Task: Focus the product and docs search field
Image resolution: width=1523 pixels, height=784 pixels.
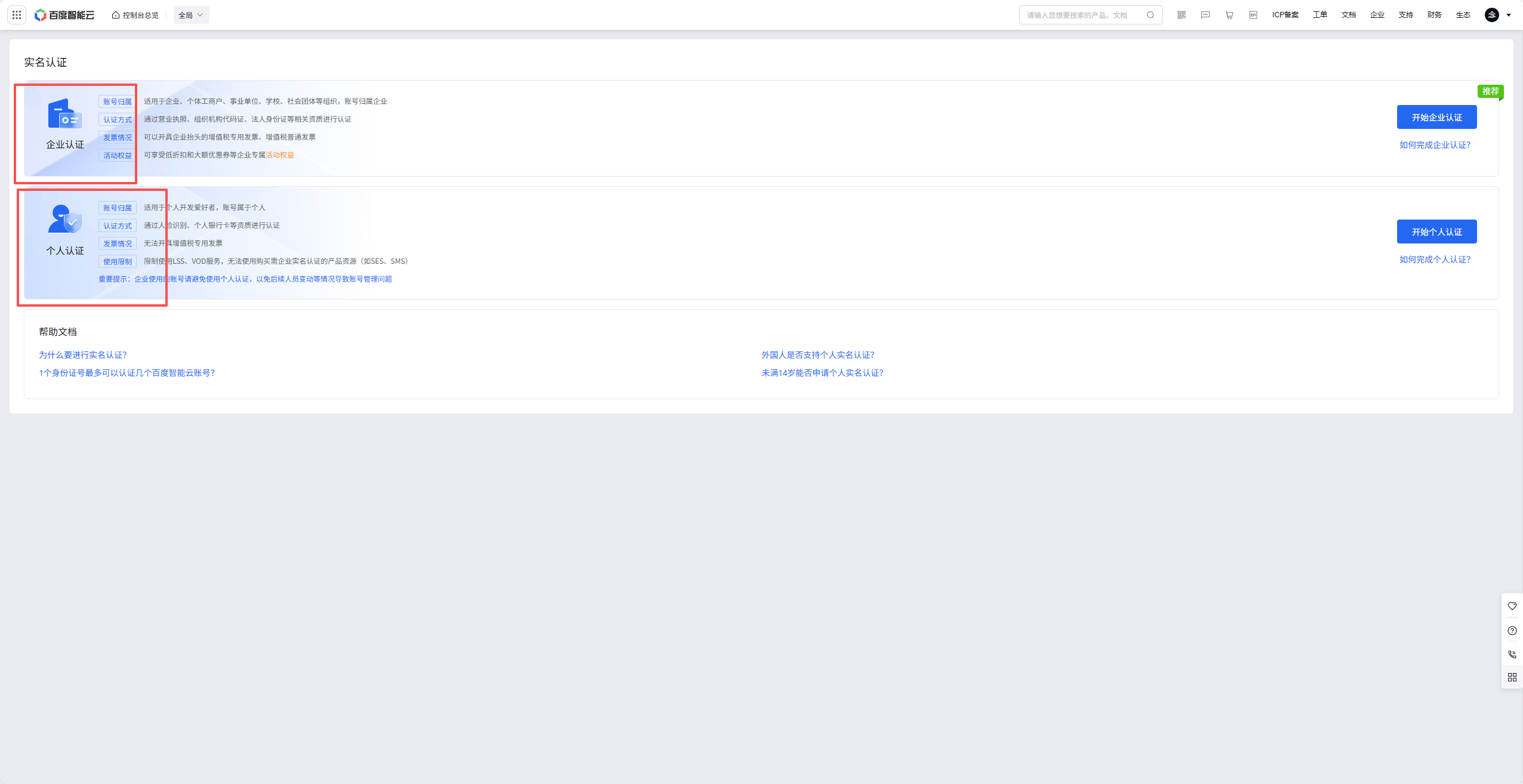Action: coord(1080,15)
